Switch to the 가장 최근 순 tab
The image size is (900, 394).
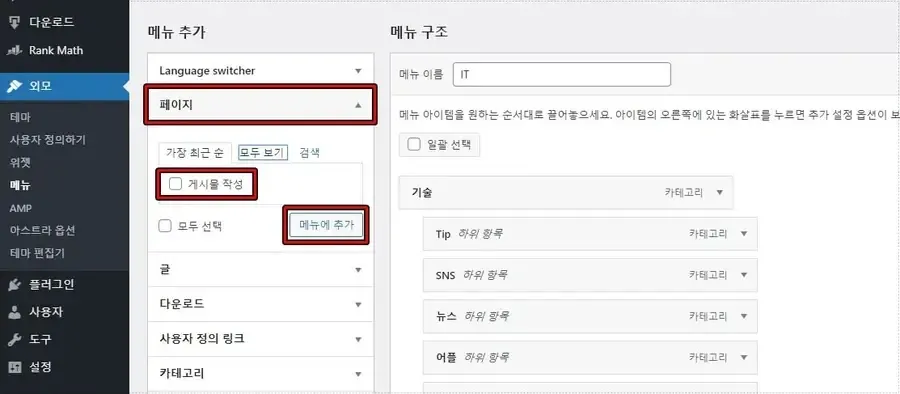195,152
